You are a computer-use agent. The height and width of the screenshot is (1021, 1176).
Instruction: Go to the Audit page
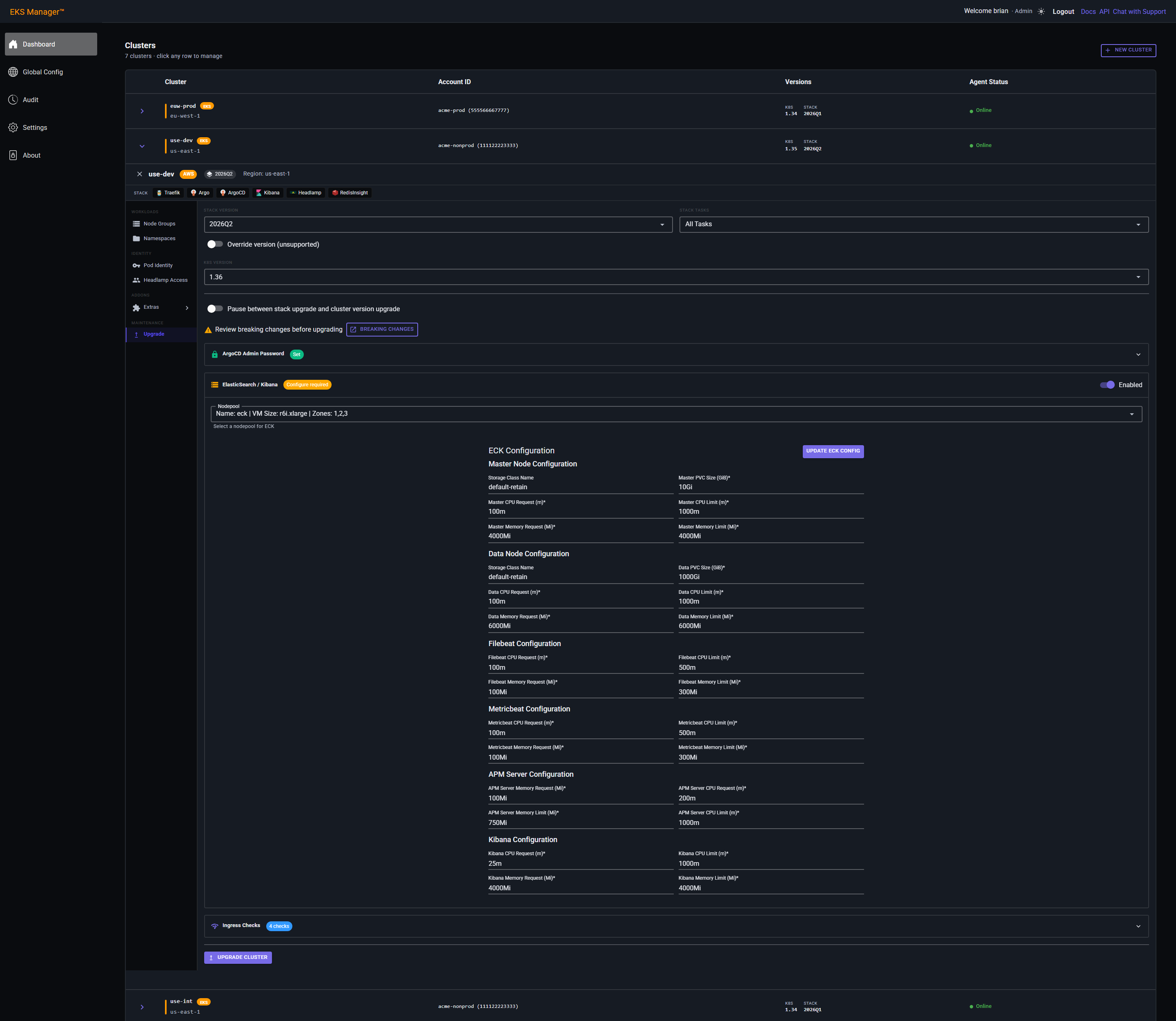(x=51, y=100)
